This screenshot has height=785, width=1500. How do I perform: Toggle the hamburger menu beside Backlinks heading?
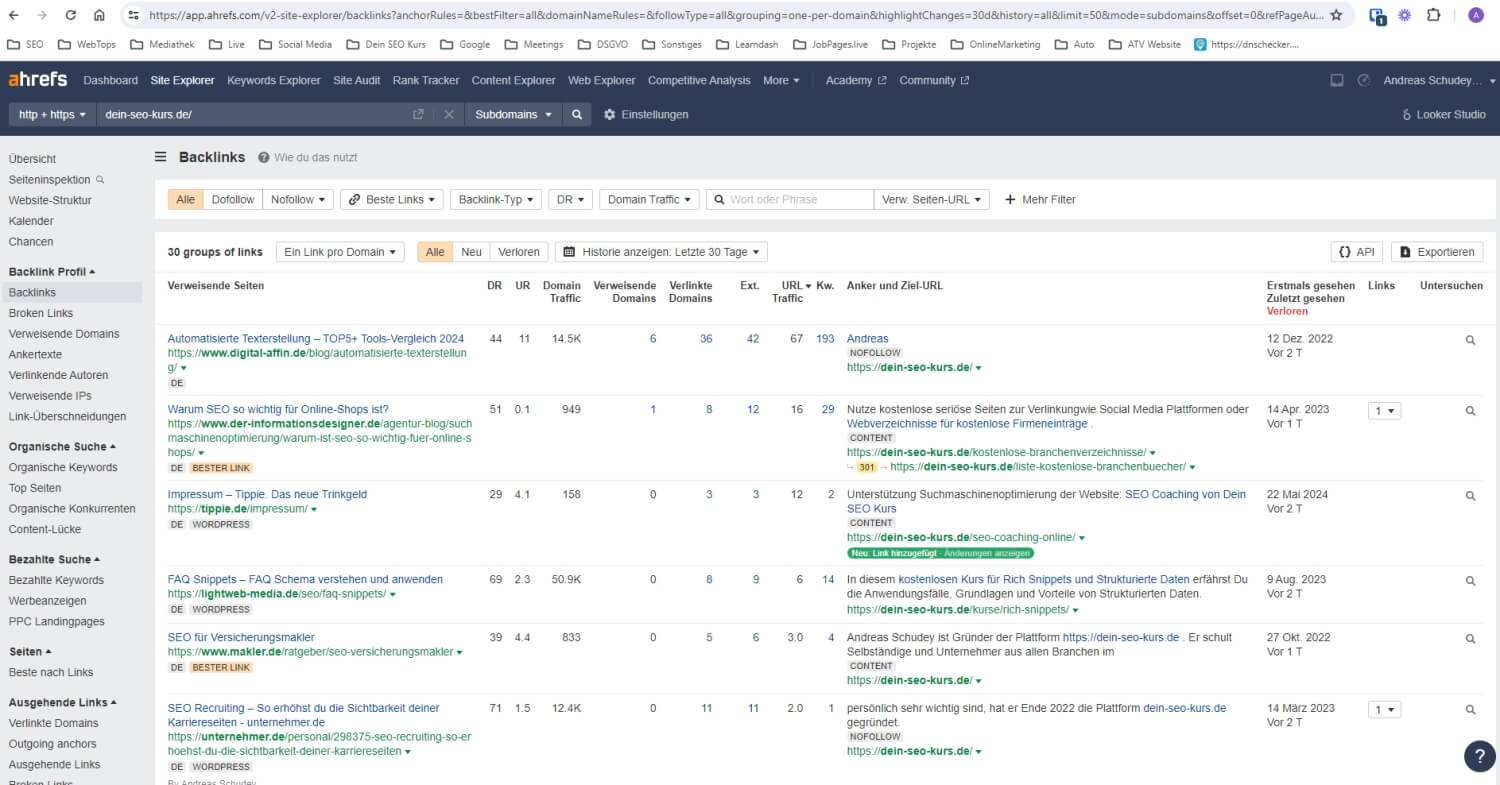(x=160, y=157)
